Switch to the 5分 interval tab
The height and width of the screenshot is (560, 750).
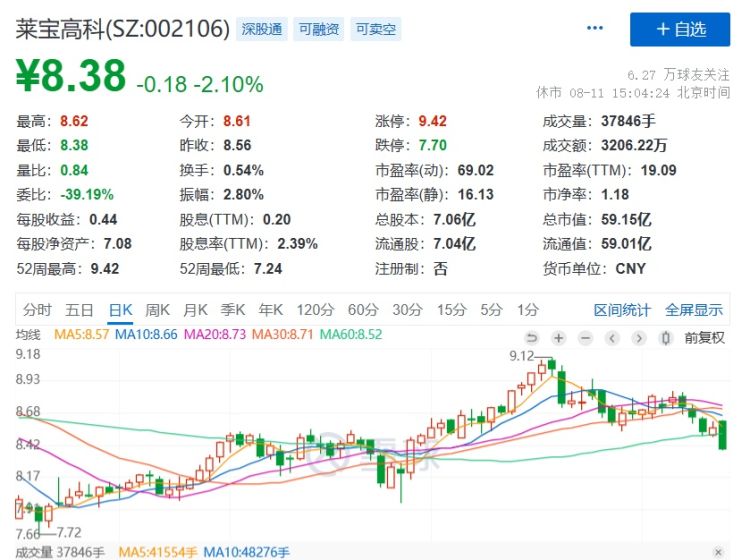point(491,310)
